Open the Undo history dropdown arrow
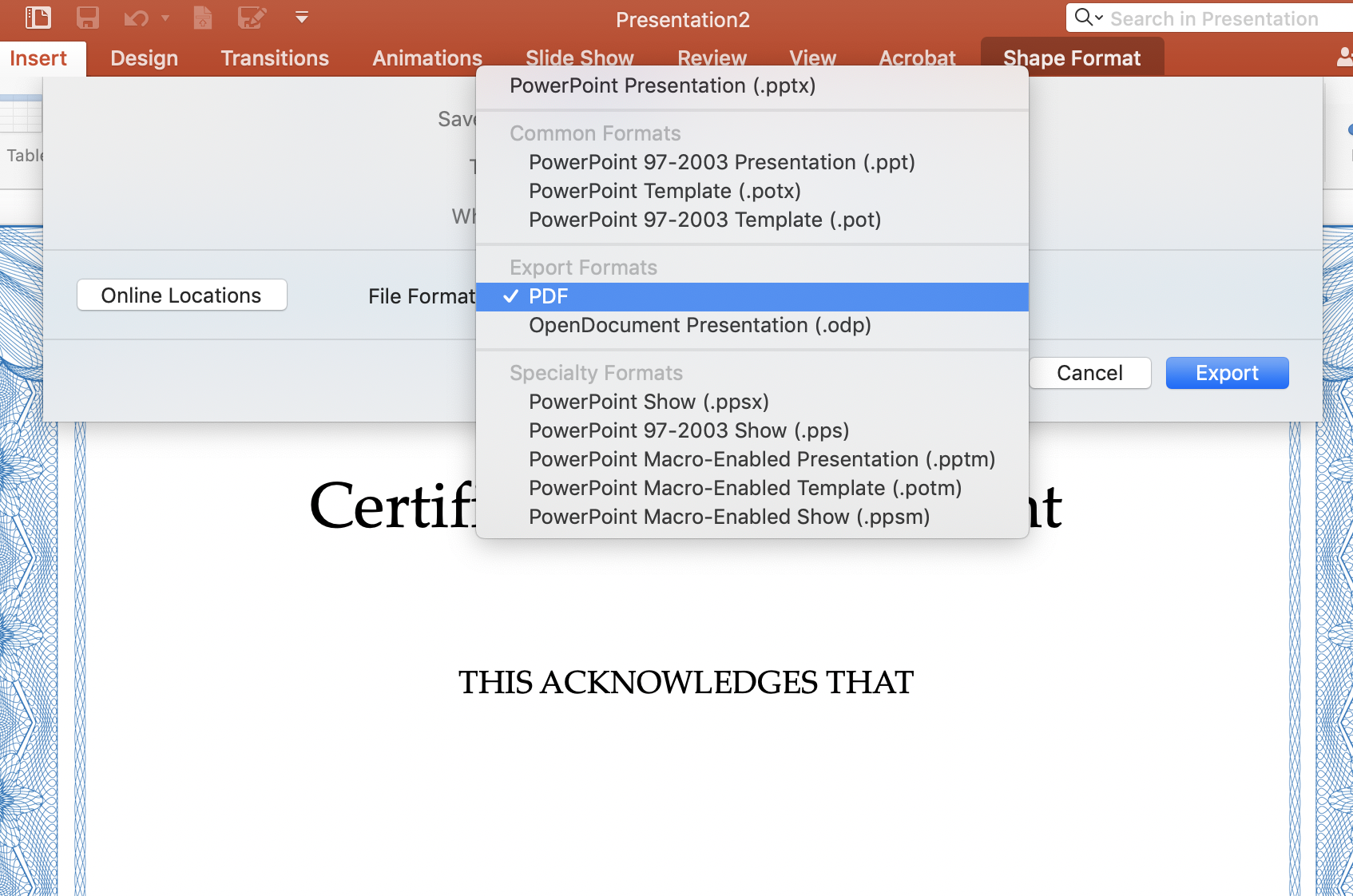The width and height of the screenshot is (1353, 896). 165,18
